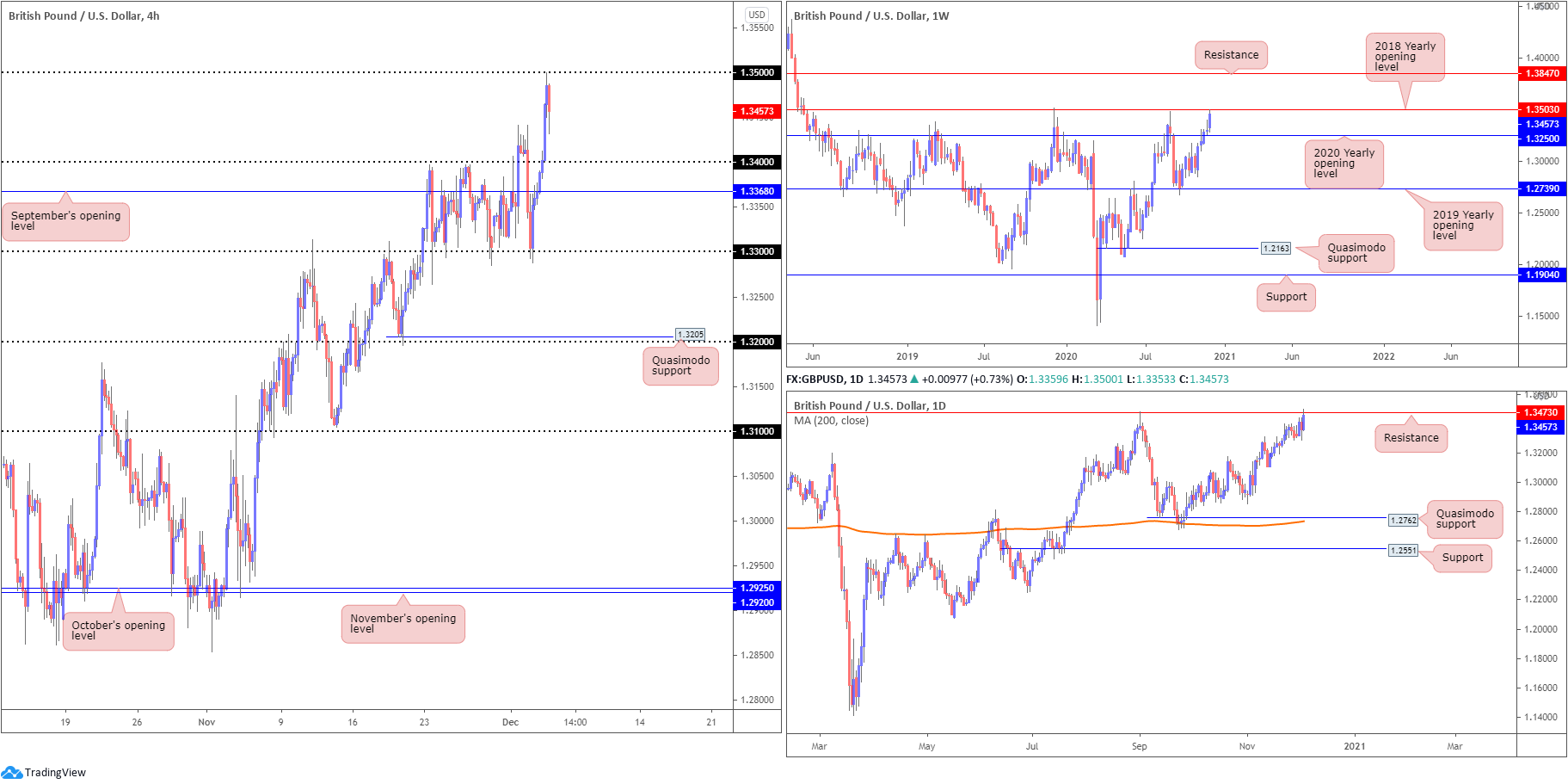Screen dimensions: 1568x784
Task: Select the 2019 Yearly opening level callout
Action: 1463,225
